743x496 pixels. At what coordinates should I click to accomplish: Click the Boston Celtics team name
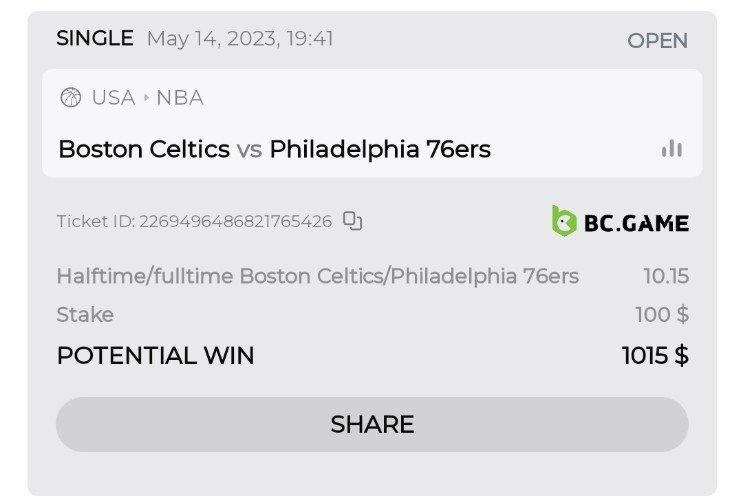(x=144, y=150)
